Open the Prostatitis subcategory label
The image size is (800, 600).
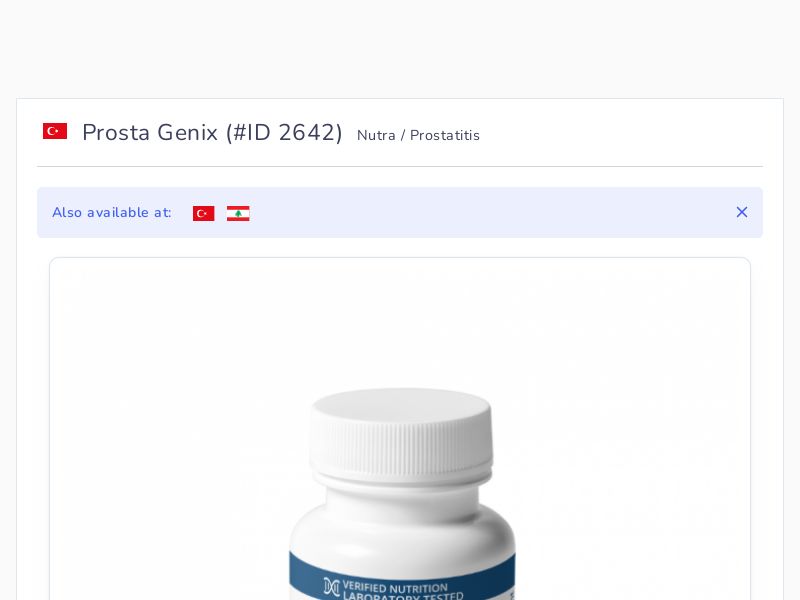click(445, 135)
